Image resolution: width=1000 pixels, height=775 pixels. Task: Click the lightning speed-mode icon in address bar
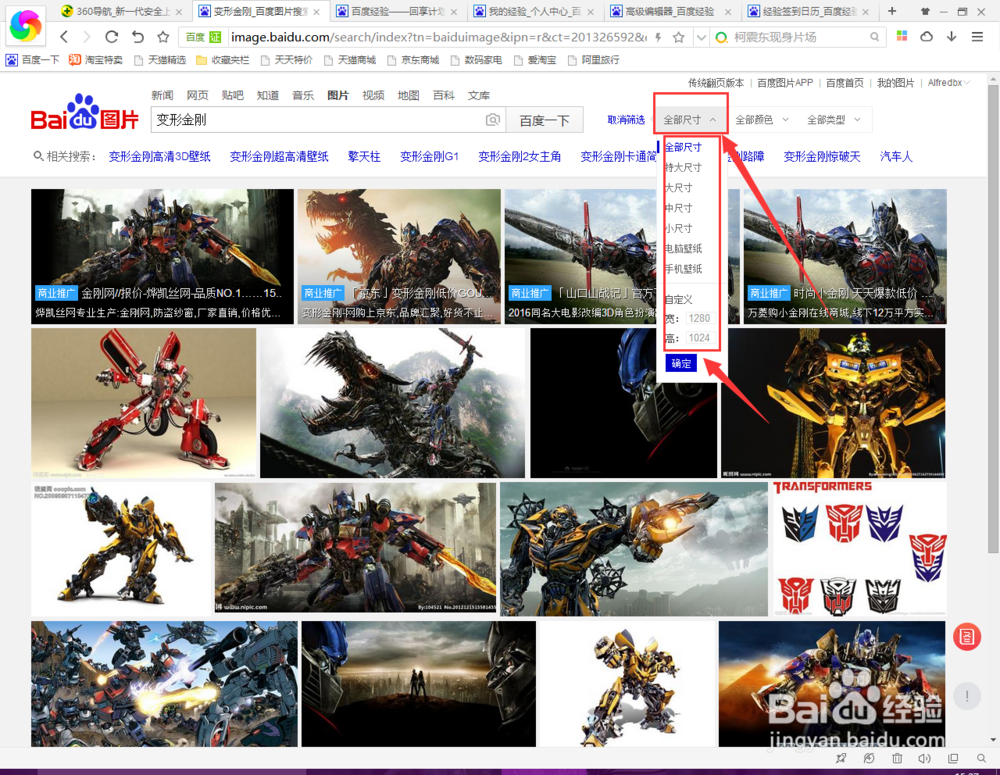point(658,38)
